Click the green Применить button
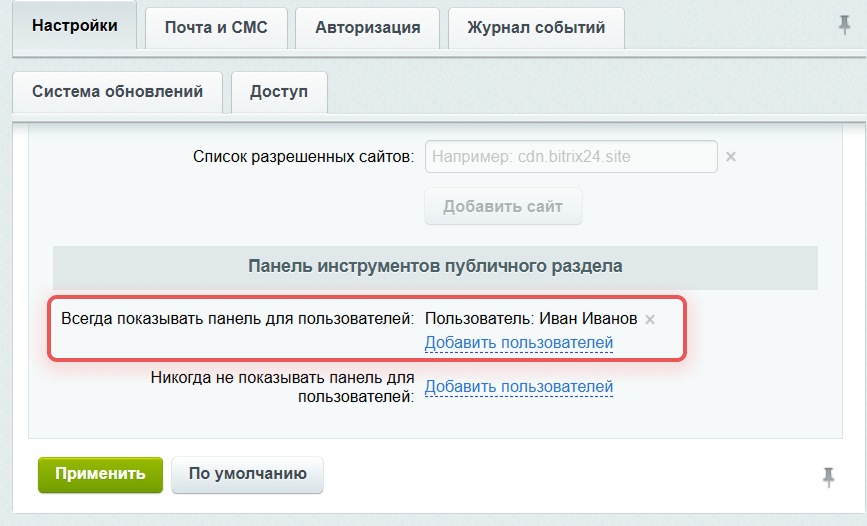Image resolution: width=867 pixels, height=526 pixels. [x=99, y=474]
